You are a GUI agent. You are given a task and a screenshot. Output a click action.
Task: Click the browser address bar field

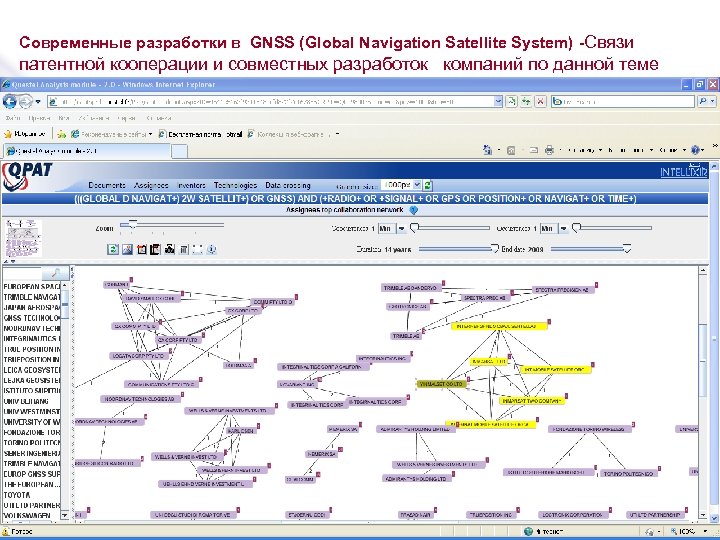point(270,101)
